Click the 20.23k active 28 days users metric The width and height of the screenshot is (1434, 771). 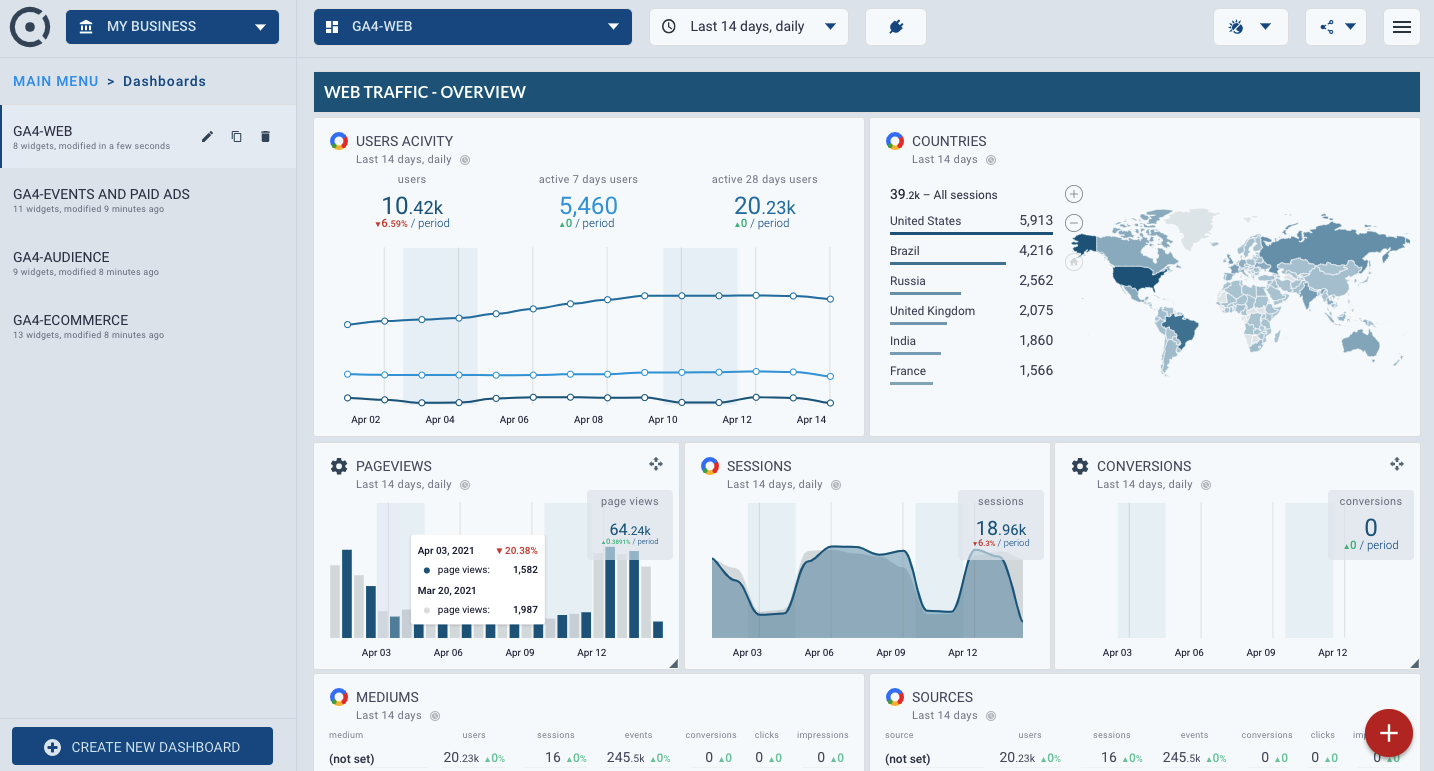click(x=765, y=206)
